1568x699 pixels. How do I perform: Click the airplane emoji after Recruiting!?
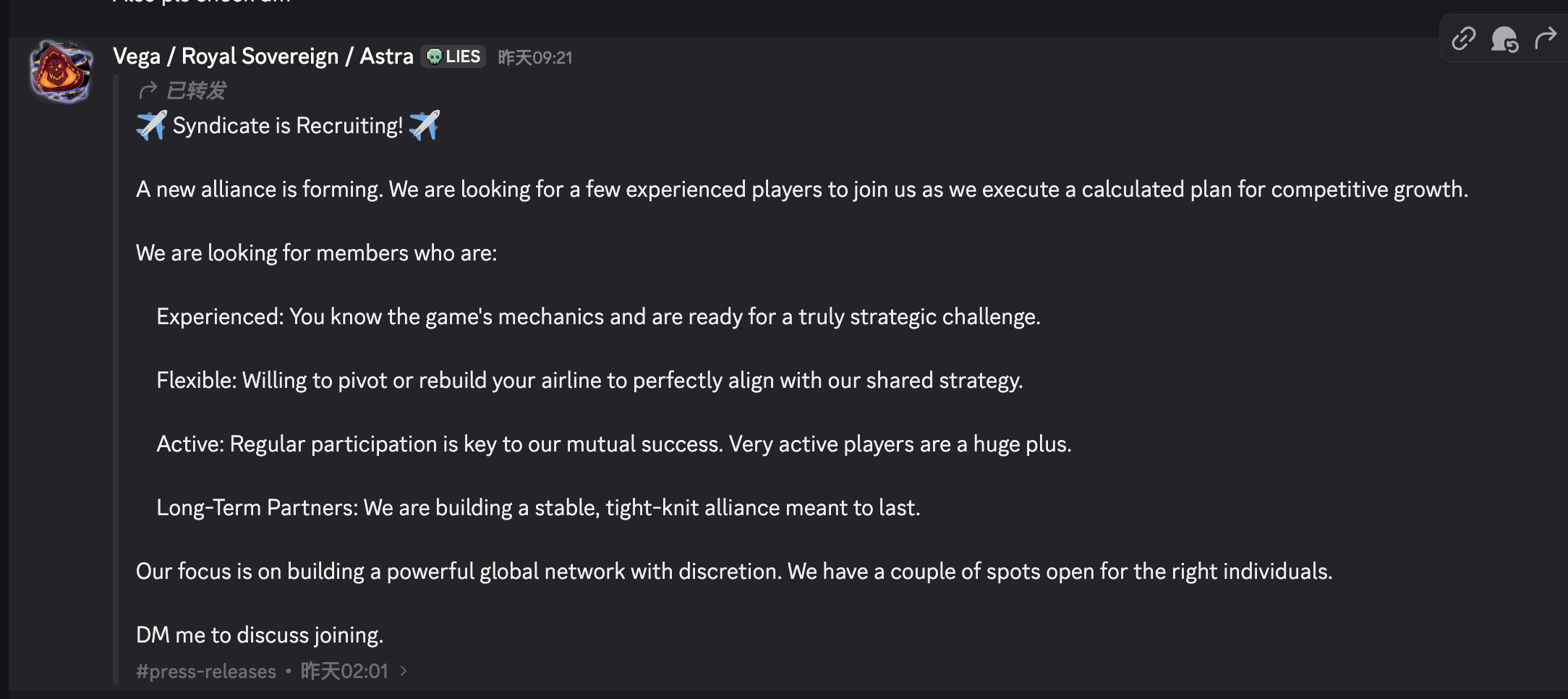[x=424, y=125]
